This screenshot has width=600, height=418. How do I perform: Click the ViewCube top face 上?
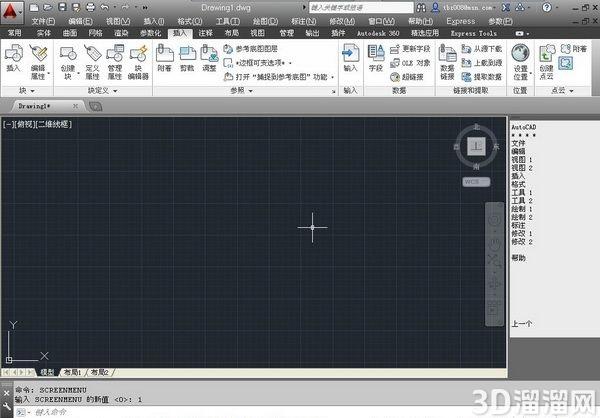[476, 146]
